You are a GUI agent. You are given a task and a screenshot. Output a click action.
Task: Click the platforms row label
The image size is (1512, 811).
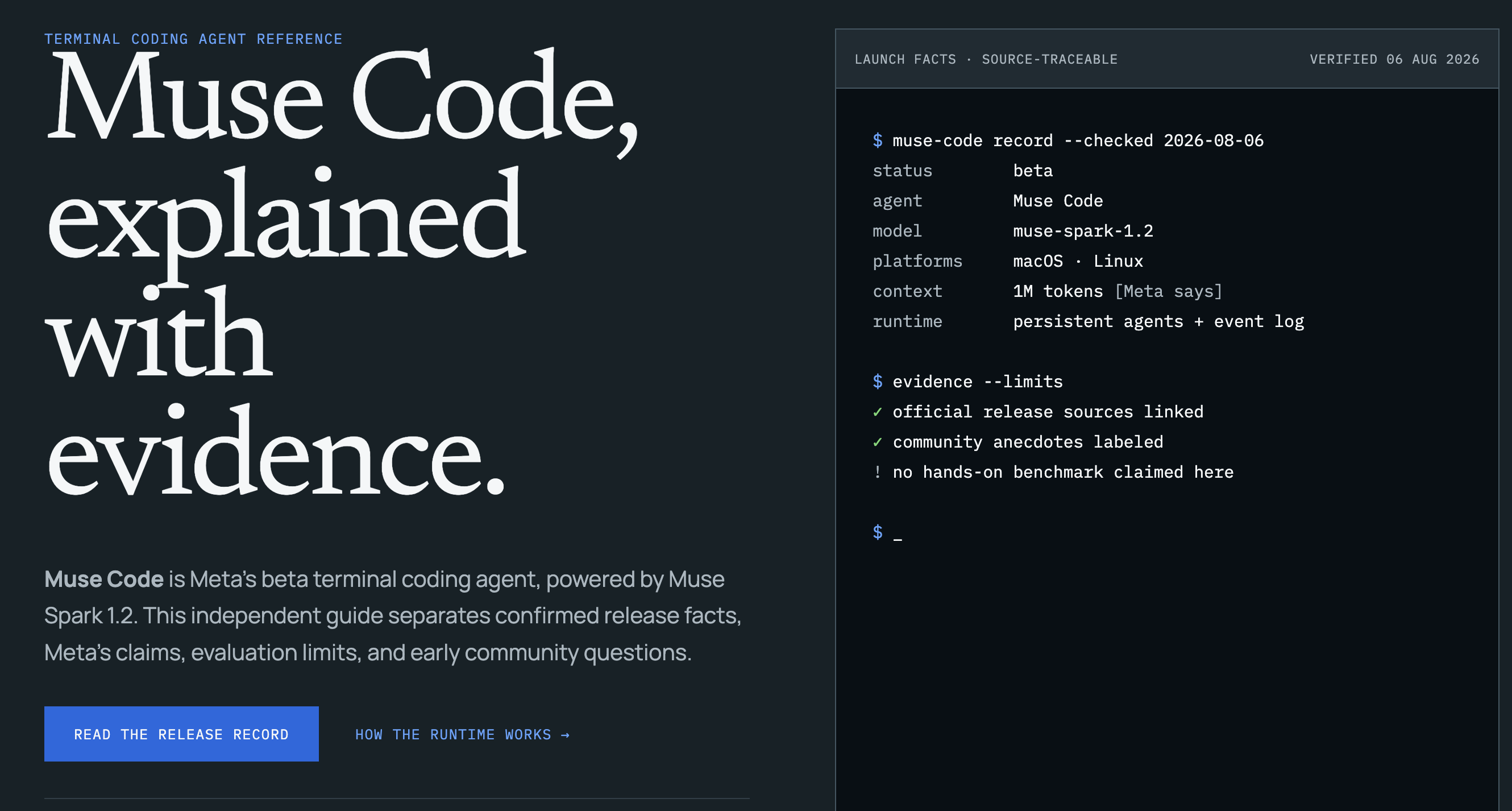click(x=917, y=262)
